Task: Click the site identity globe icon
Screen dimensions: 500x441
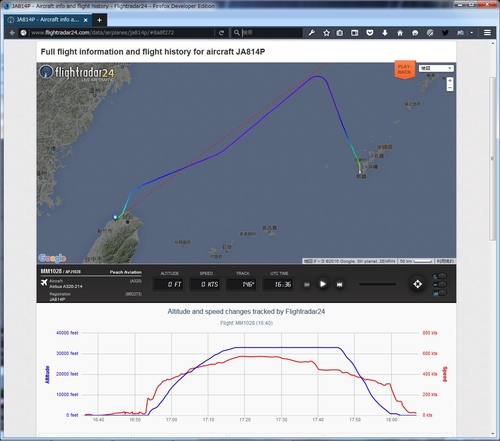Action: pos(23,33)
